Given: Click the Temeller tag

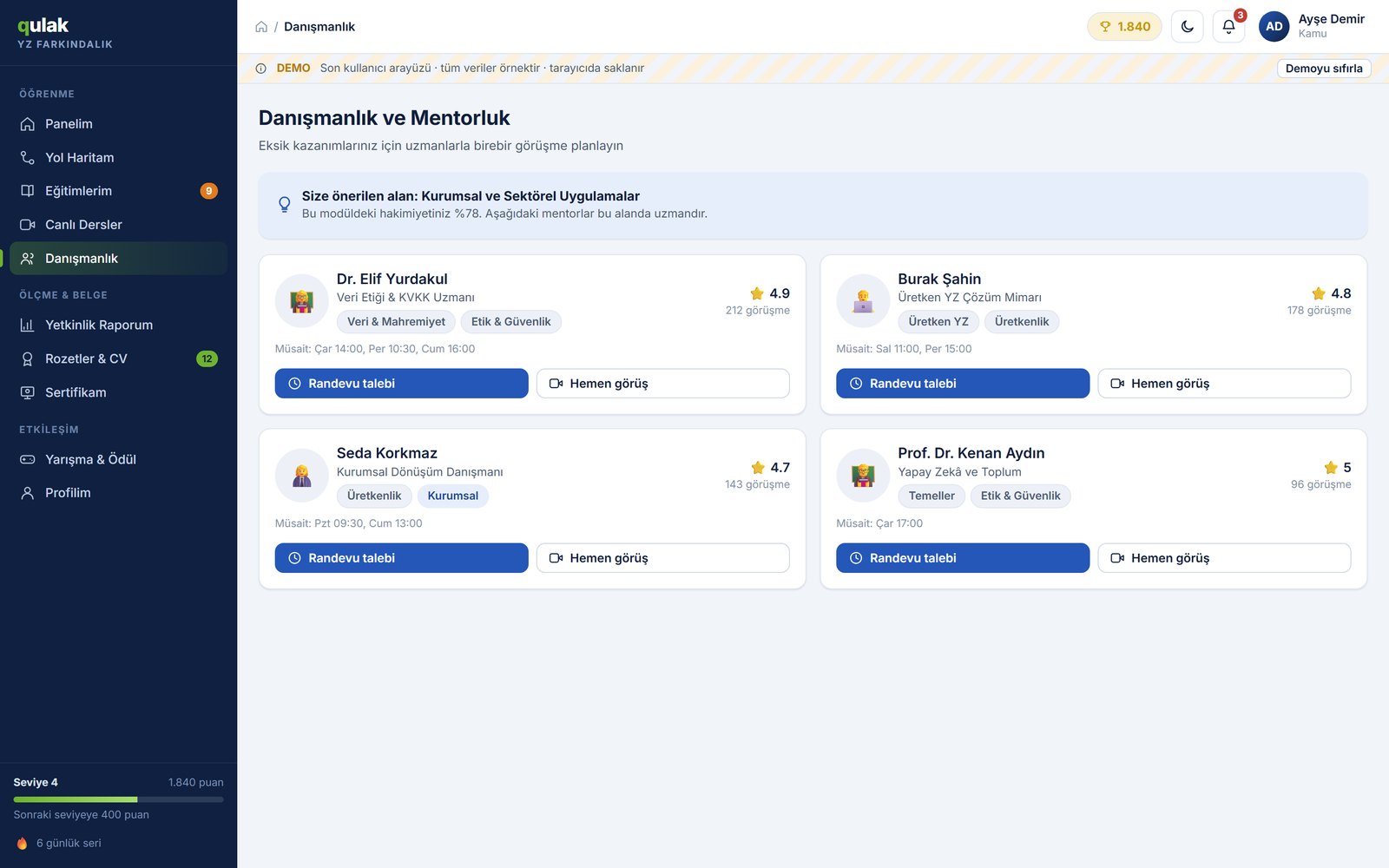Looking at the screenshot, I should tap(931, 496).
